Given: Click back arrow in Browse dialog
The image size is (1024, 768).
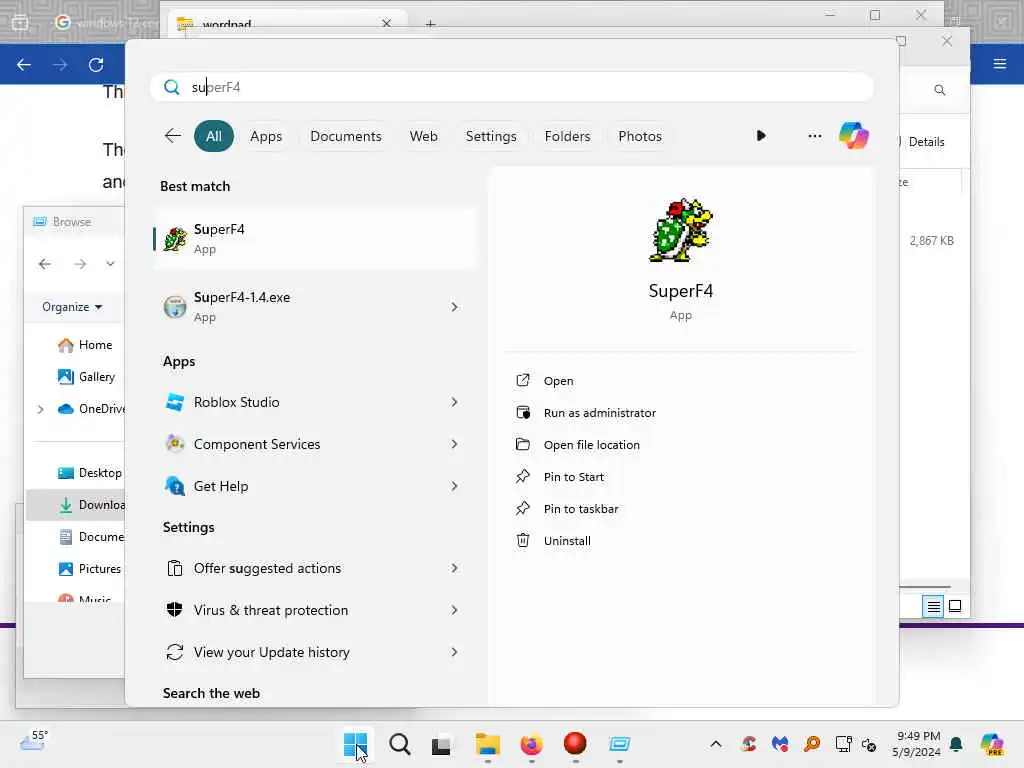Looking at the screenshot, I should 45,264.
